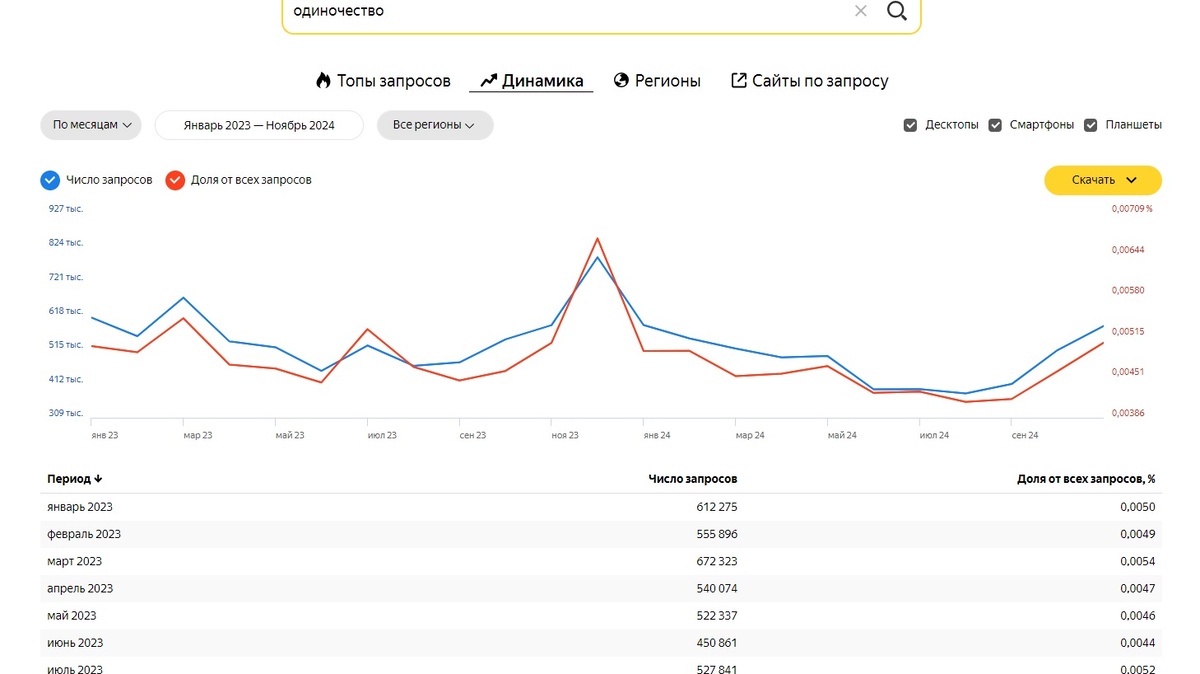1200x674 pixels.
Task: Hide the blue Число запросов series
Action: point(50,180)
